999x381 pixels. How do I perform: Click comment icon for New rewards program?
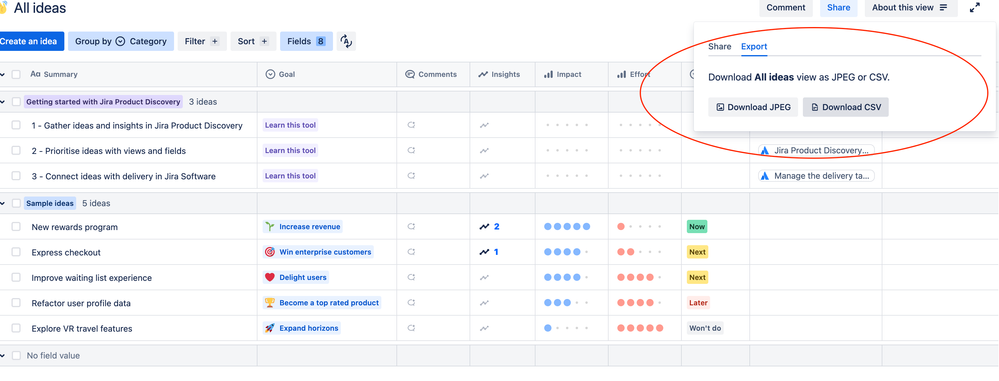[411, 227]
